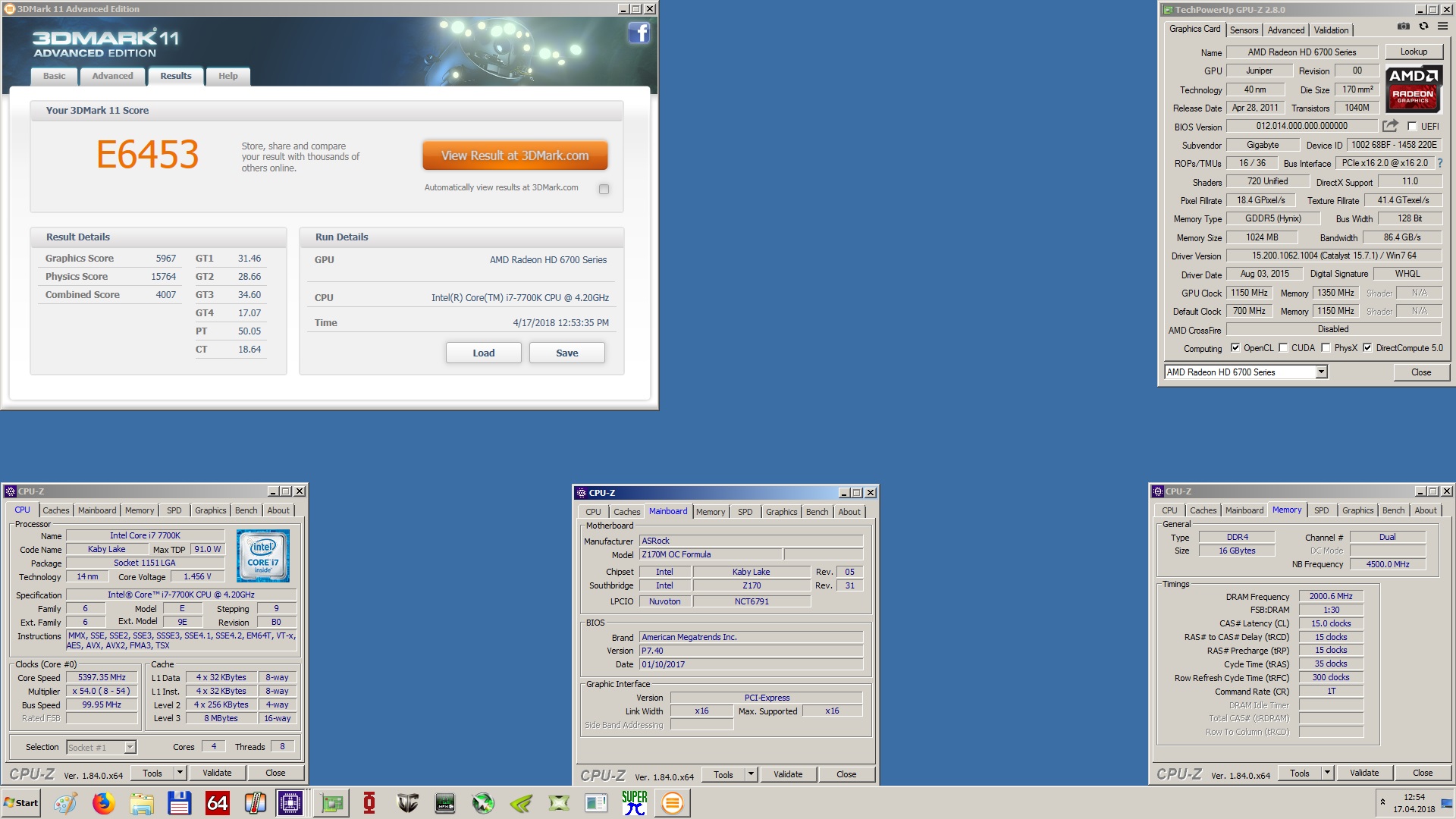Click the red Q-shaped taskbar icon
The image size is (1456, 819).
tap(369, 803)
